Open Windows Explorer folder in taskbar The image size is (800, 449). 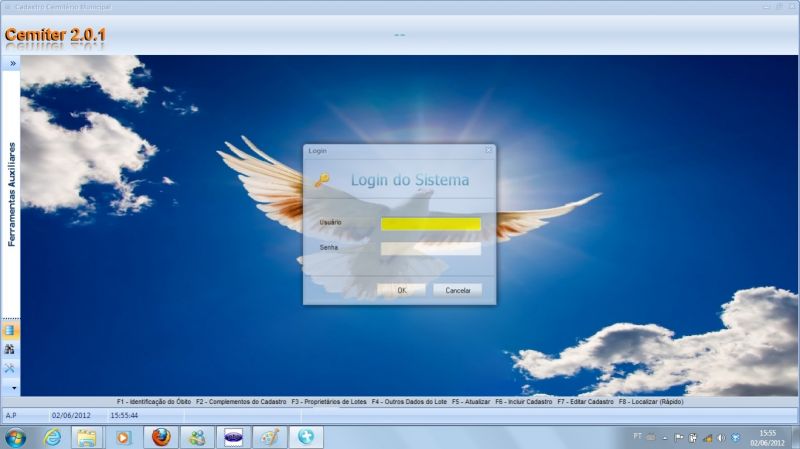87,437
